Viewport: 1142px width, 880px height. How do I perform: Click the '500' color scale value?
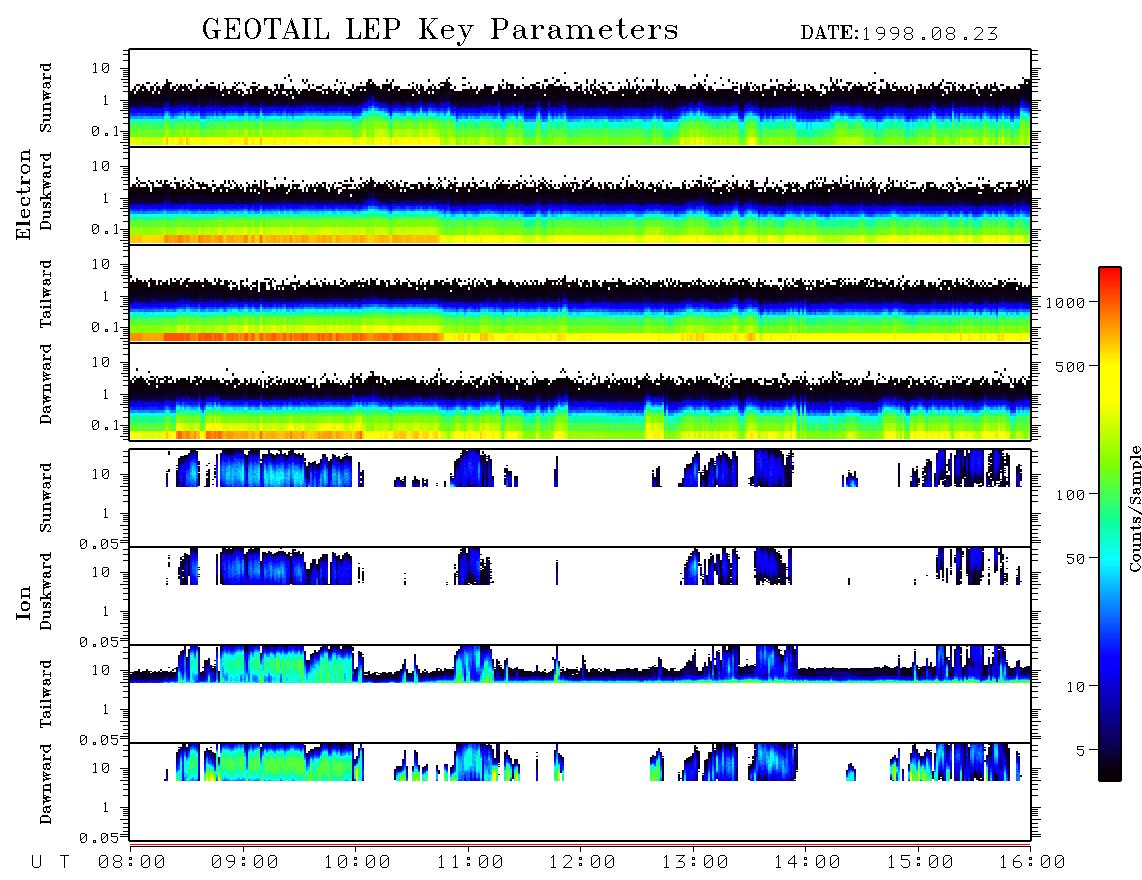(1070, 366)
